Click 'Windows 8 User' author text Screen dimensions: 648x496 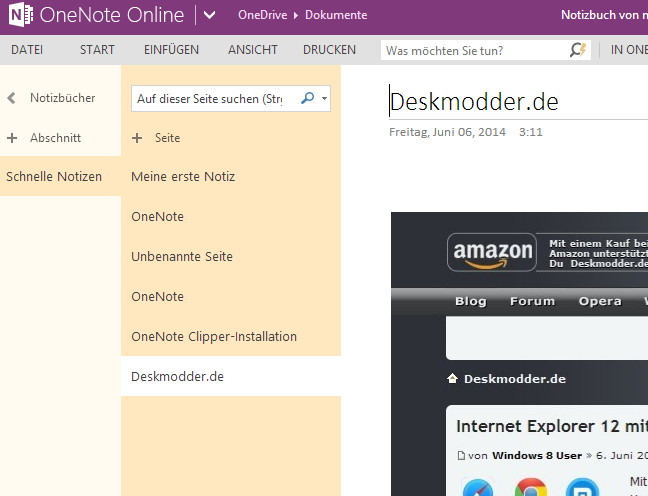click(537, 455)
